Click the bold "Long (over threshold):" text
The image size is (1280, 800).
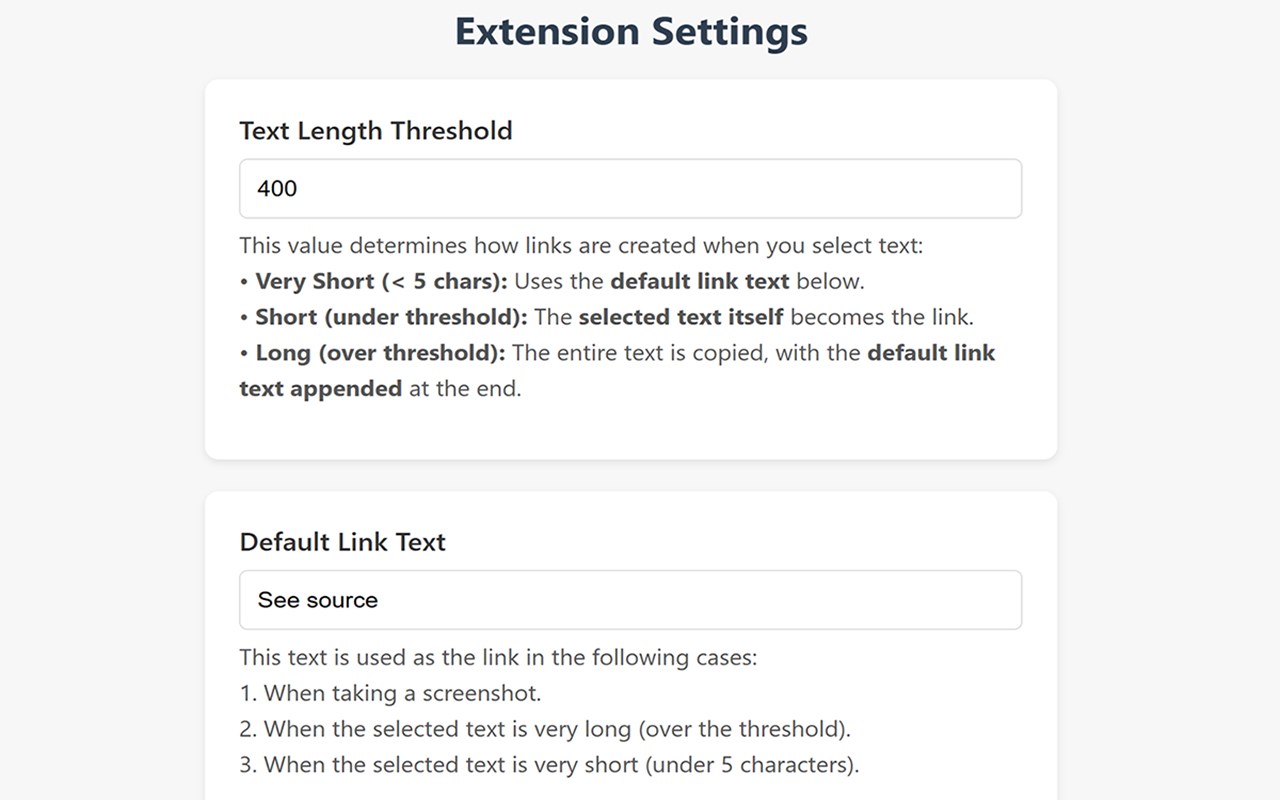tap(380, 353)
